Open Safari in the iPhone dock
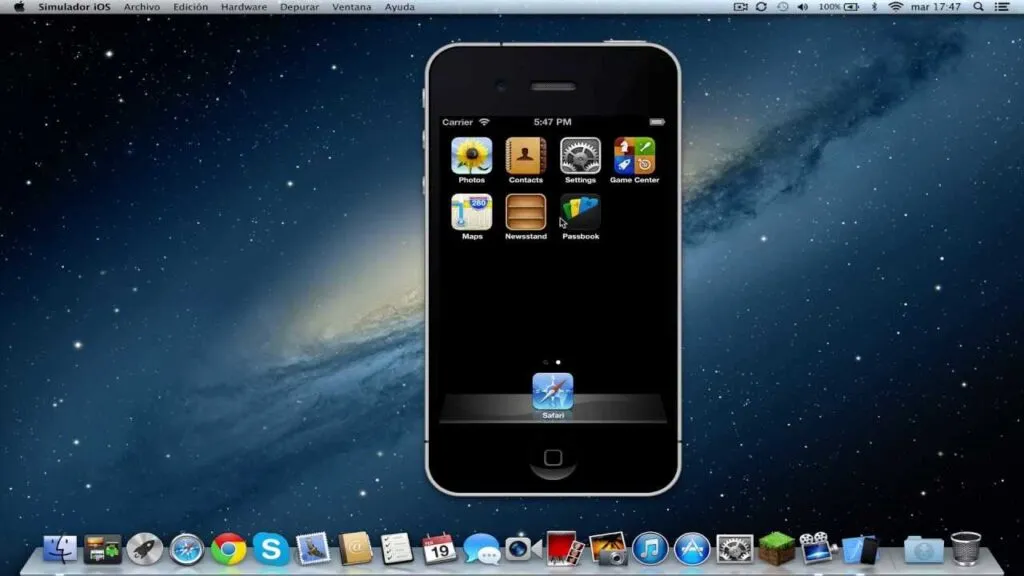This screenshot has width=1024, height=576. pos(552,392)
